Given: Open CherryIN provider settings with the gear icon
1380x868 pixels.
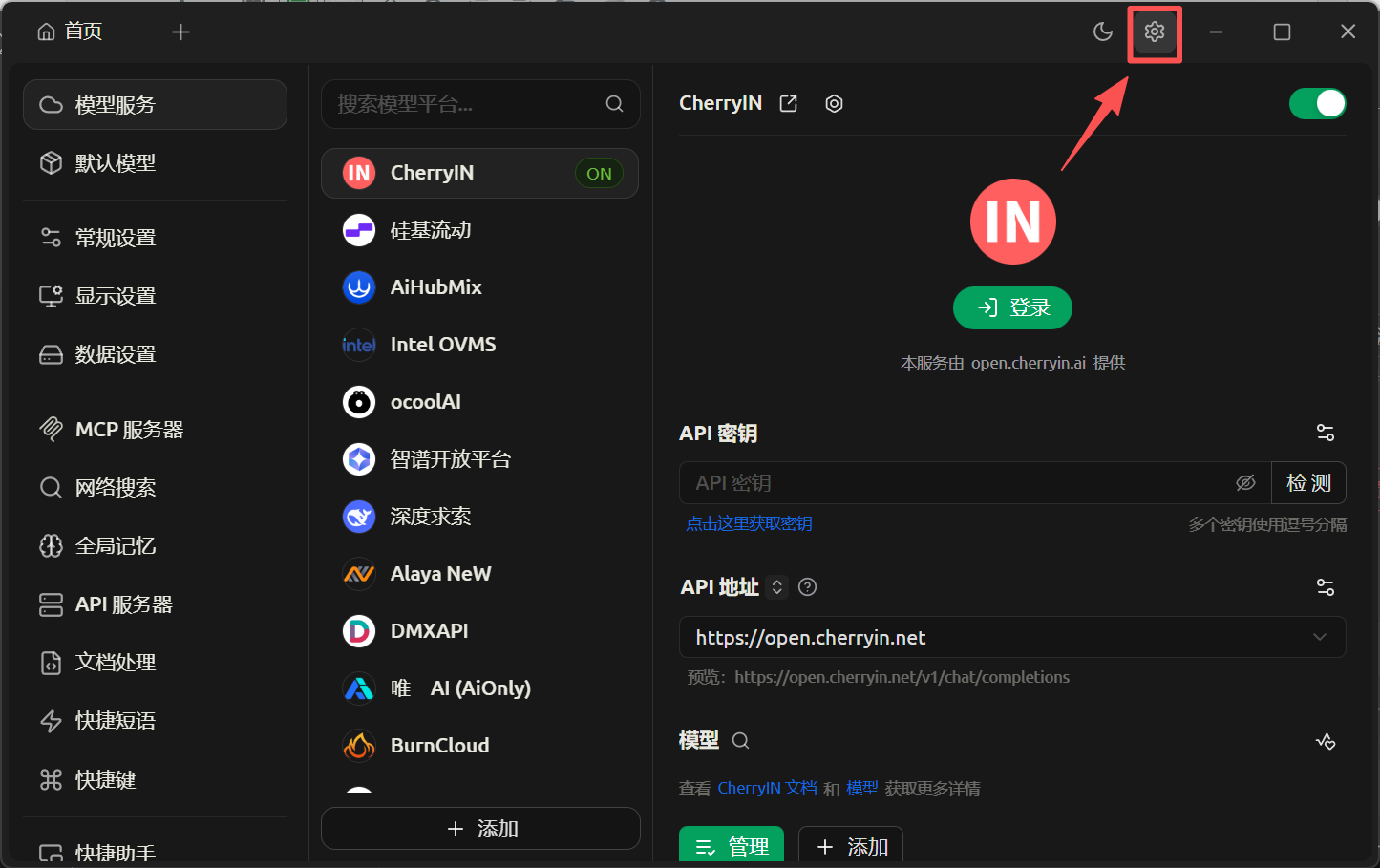Looking at the screenshot, I should coord(833,103).
